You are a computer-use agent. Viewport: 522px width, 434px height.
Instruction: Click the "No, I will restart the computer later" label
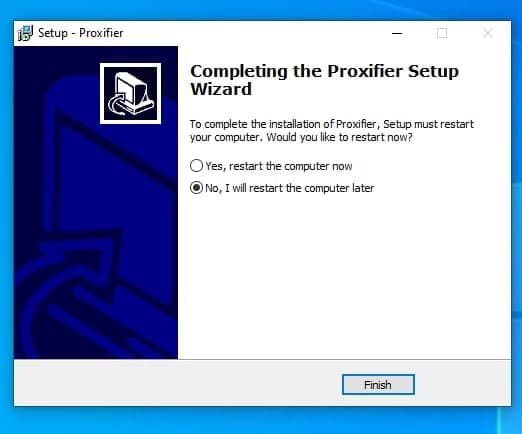[290, 188]
